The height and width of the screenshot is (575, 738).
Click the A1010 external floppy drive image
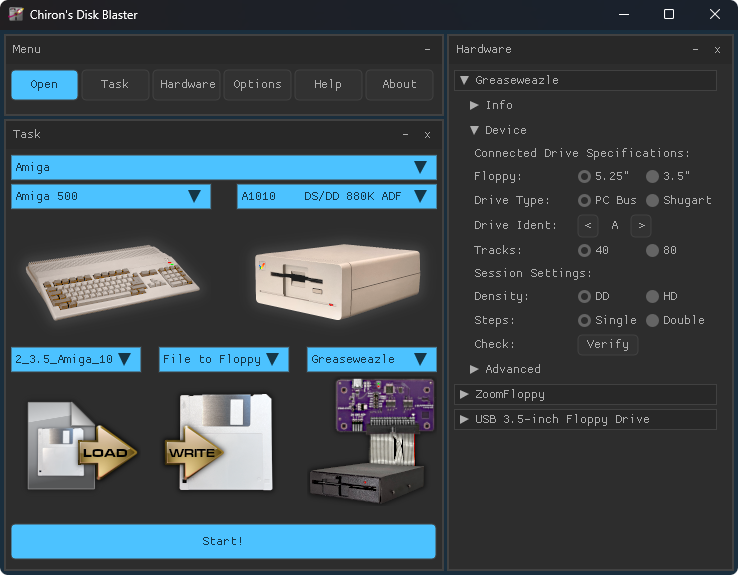[x=337, y=282]
